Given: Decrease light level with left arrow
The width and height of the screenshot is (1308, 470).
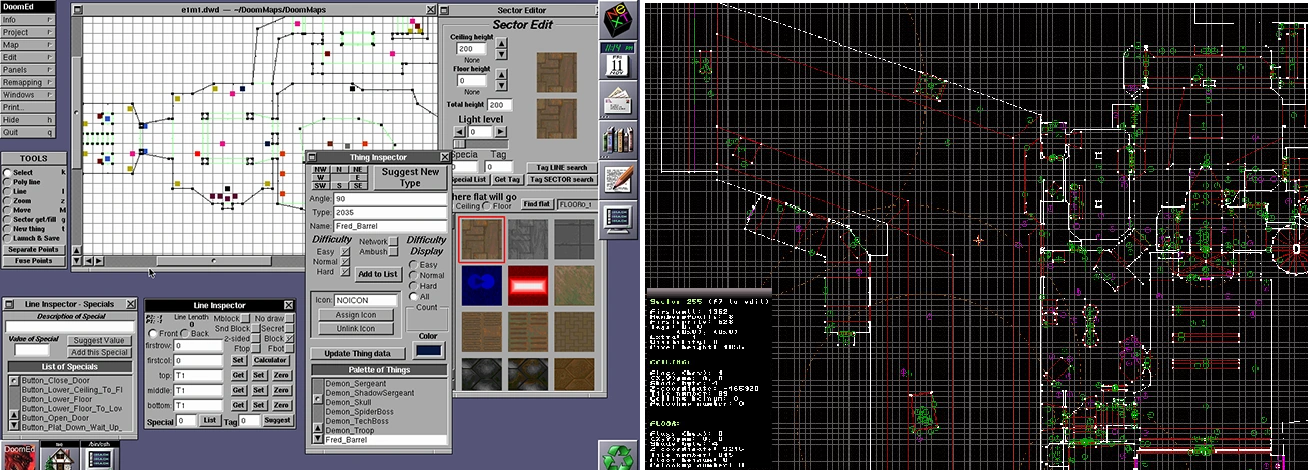Looking at the screenshot, I should point(461,131).
